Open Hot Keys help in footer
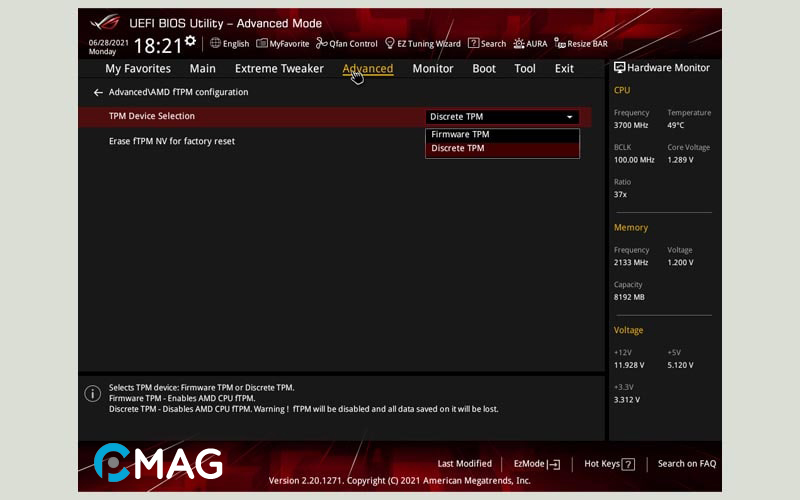Viewport: 800px width, 500px height. [x=609, y=464]
